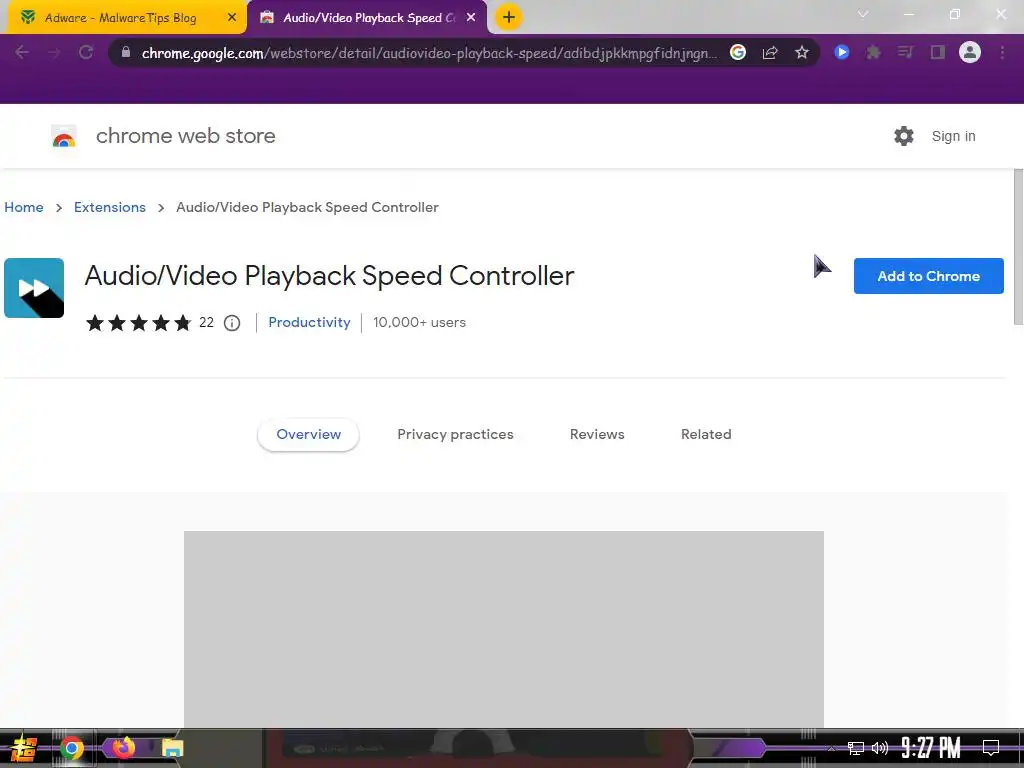1024x768 pixels.
Task: Click the '10,000+ users' text
Action: tap(419, 322)
